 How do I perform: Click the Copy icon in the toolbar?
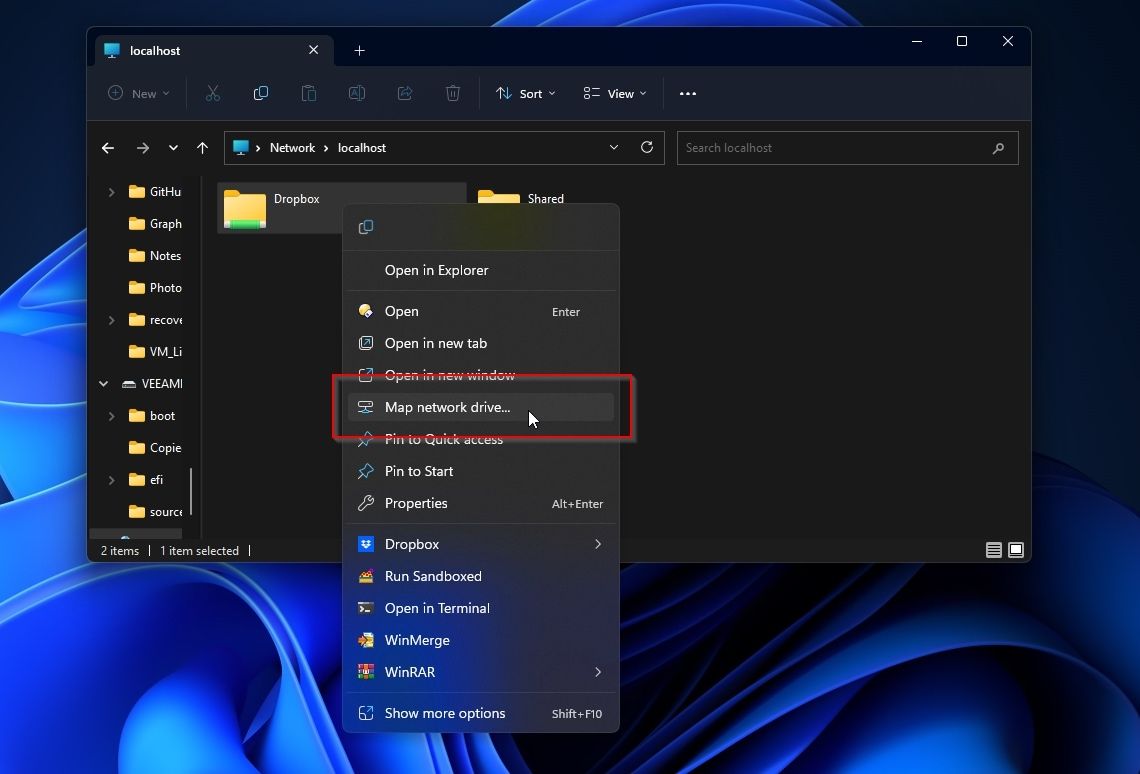click(x=261, y=93)
